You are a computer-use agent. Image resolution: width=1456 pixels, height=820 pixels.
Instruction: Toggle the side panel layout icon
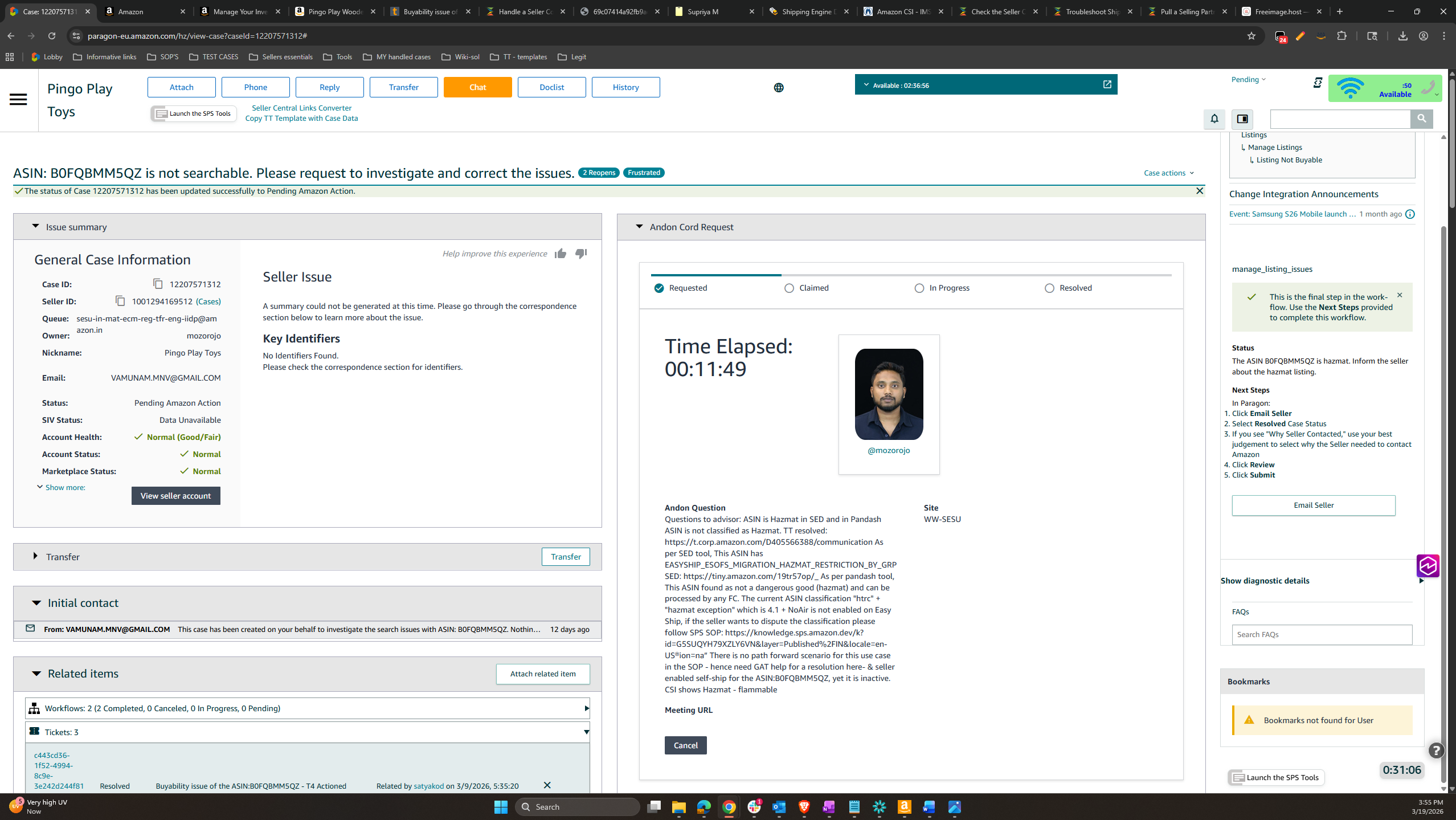pyautogui.click(x=1242, y=119)
